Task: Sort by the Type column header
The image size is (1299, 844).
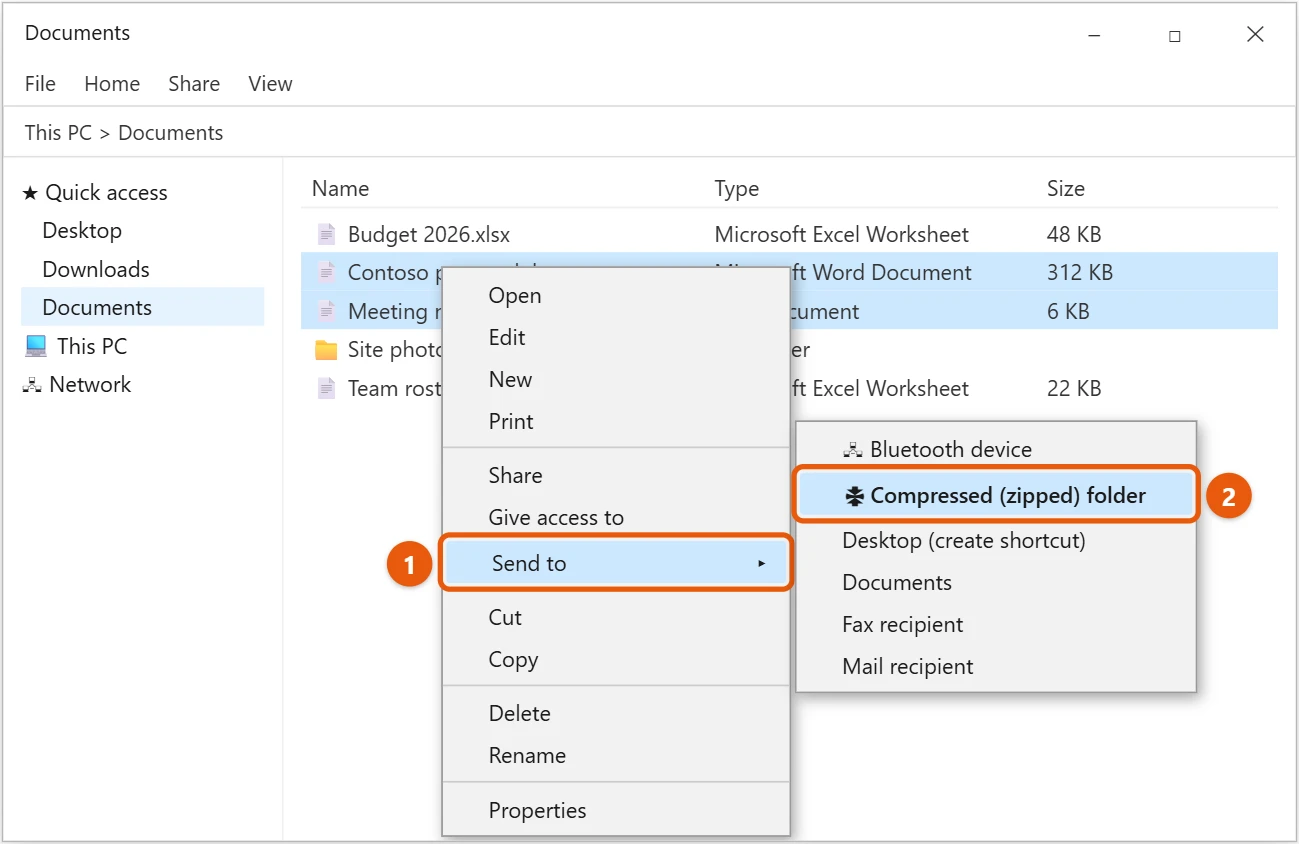Action: 737,189
